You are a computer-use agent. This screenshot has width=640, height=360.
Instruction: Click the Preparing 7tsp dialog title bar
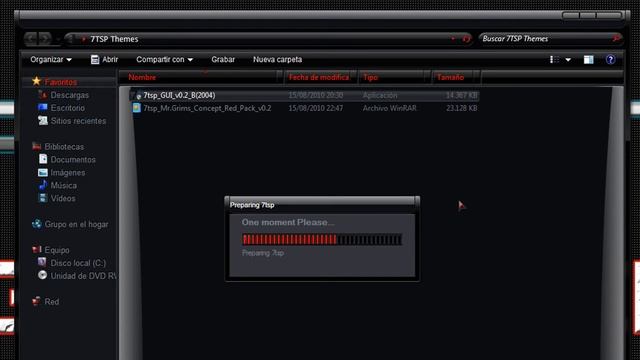(x=322, y=205)
